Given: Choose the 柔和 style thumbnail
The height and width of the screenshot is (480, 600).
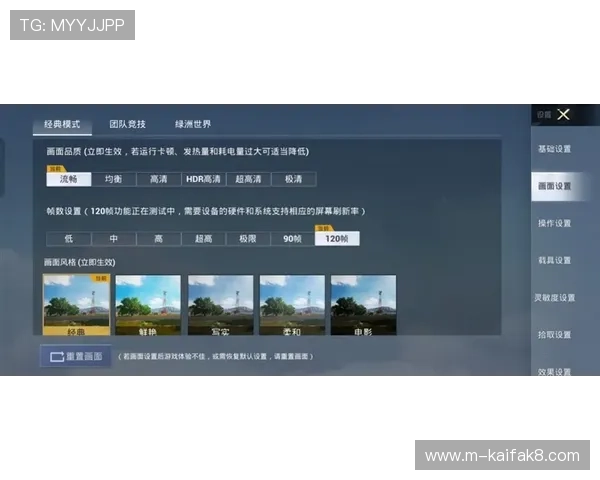Looking at the screenshot, I should click(292, 305).
